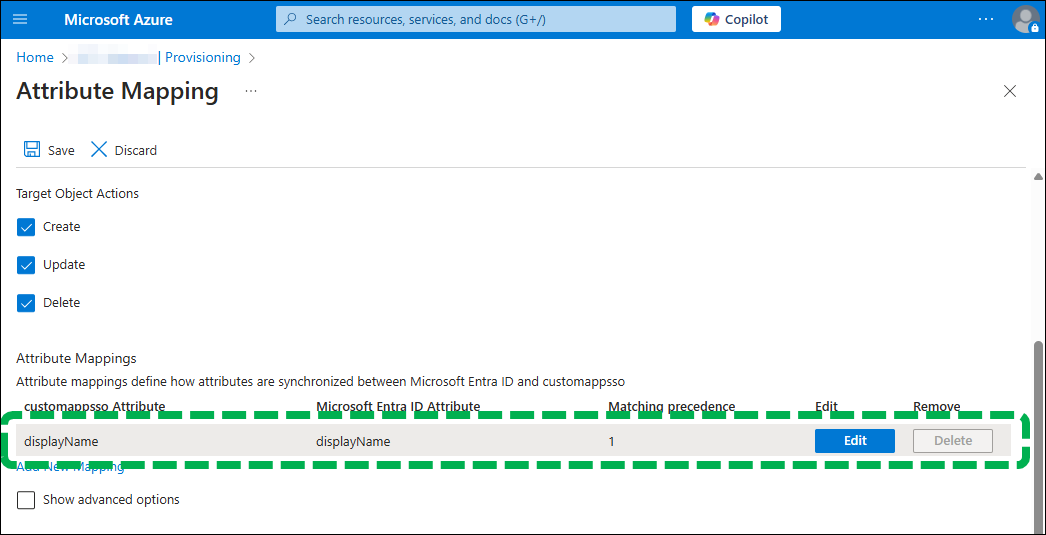Close the Attribute Mapping pane

(x=1009, y=91)
